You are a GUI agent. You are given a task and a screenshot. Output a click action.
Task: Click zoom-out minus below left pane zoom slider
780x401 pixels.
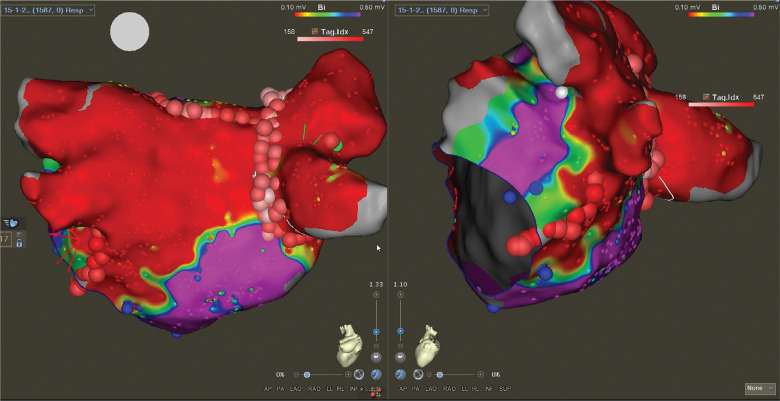(x=376, y=346)
